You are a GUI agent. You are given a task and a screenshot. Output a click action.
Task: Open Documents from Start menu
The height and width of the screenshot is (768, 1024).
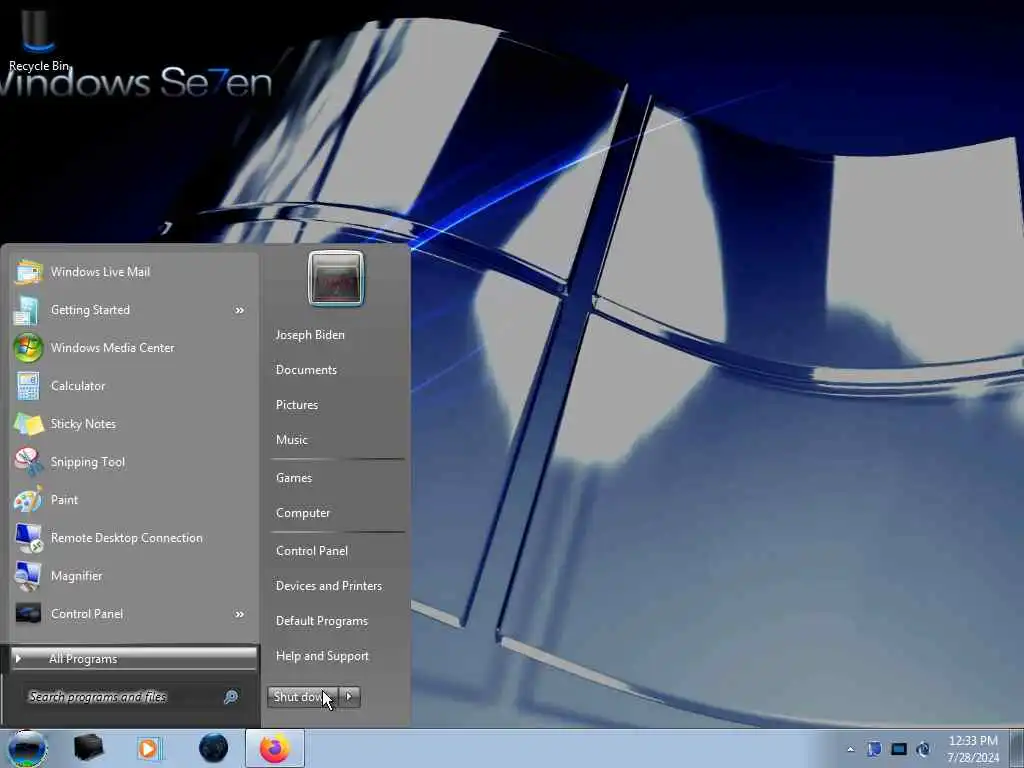coord(306,370)
